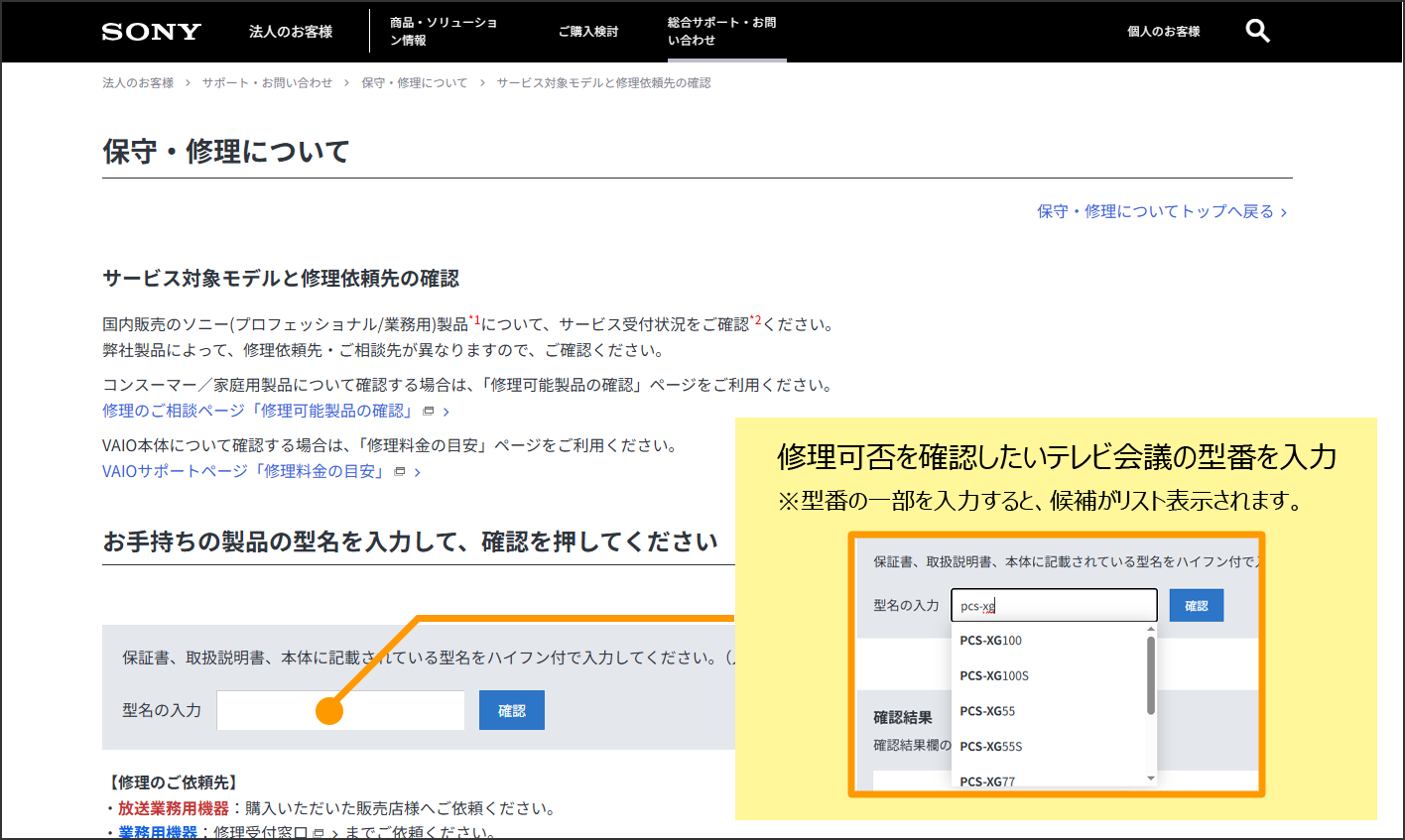Click the 保守・修理について page title
Viewport: 1405px width, 840px height.
pos(226,152)
